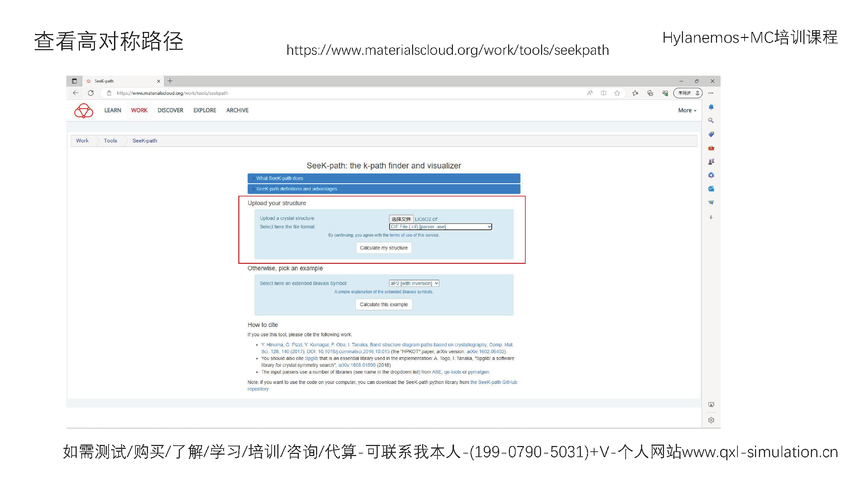Click the profile sync button in toolbar

(x=688, y=93)
